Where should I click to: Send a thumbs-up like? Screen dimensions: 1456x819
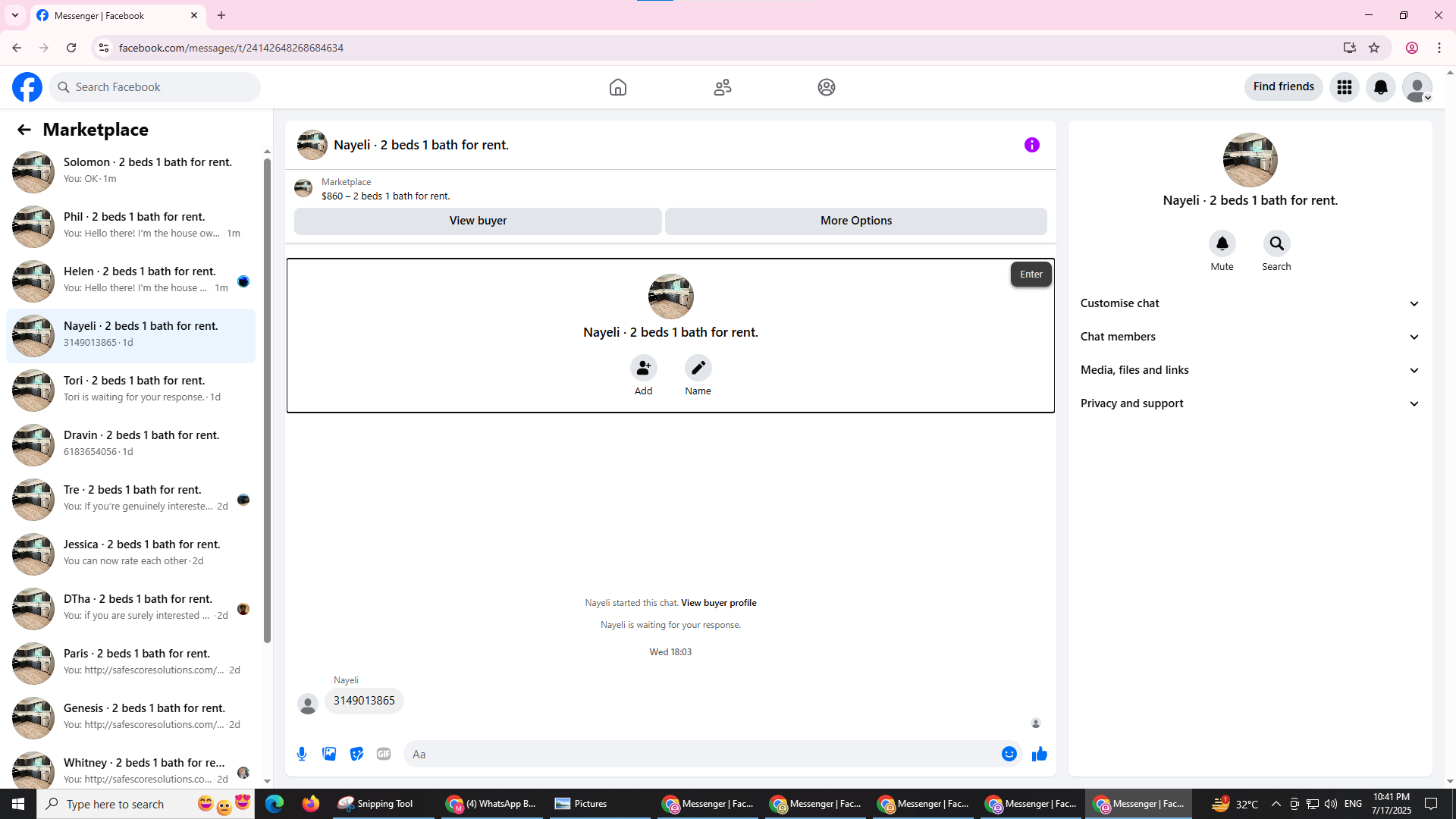[x=1040, y=755]
